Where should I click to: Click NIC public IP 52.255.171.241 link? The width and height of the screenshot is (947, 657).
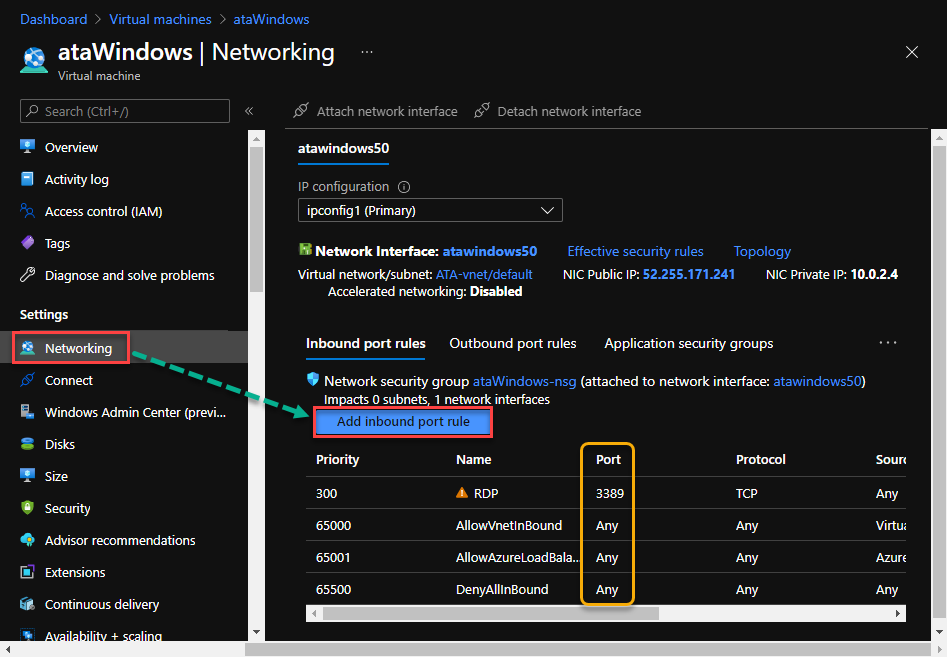coord(689,275)
